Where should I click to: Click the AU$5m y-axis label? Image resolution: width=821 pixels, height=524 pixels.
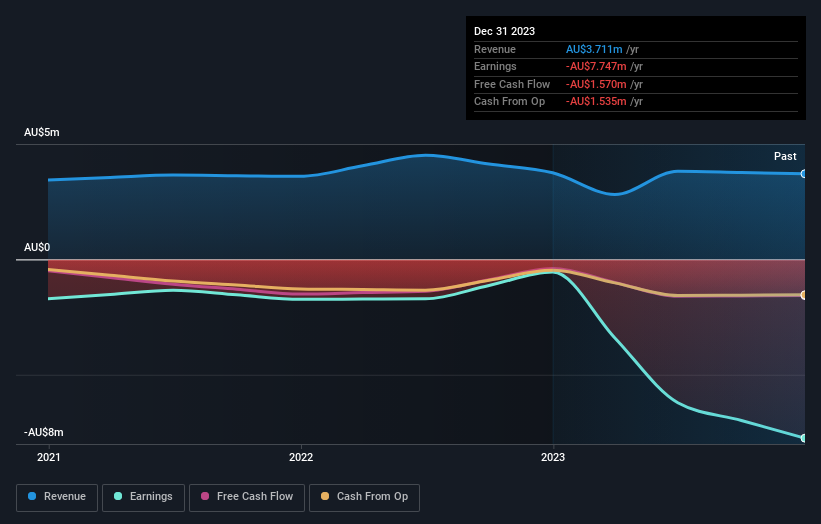(42, 132)
